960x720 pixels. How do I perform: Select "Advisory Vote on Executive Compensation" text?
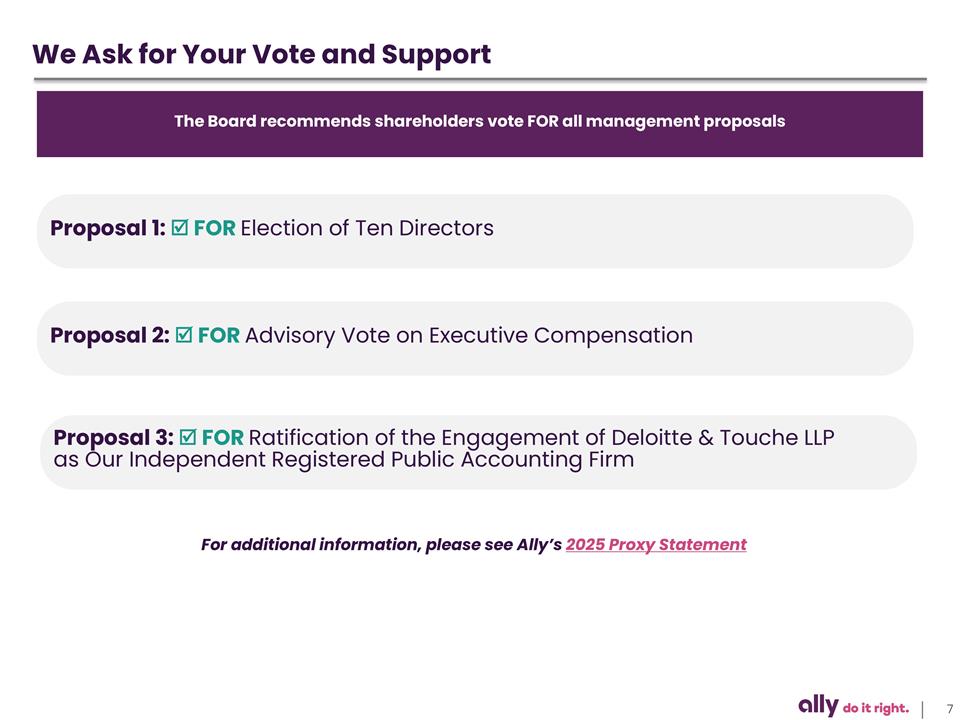[x=469, y=335]
